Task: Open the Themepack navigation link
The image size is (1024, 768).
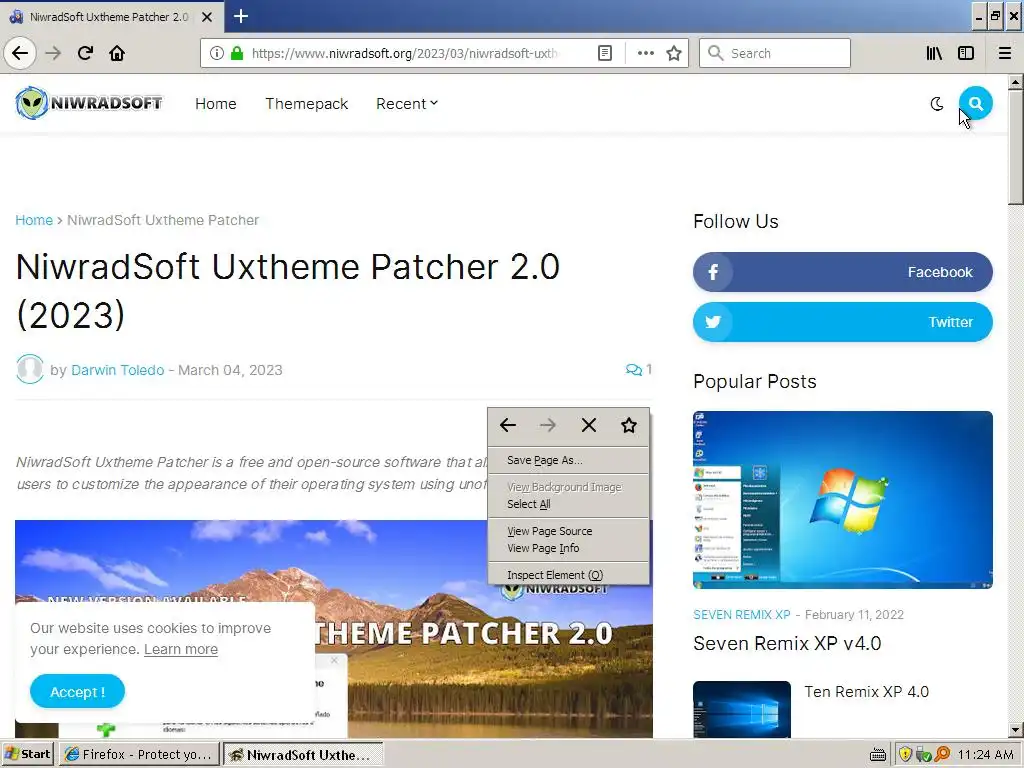Action: click(x=306, y=103)
